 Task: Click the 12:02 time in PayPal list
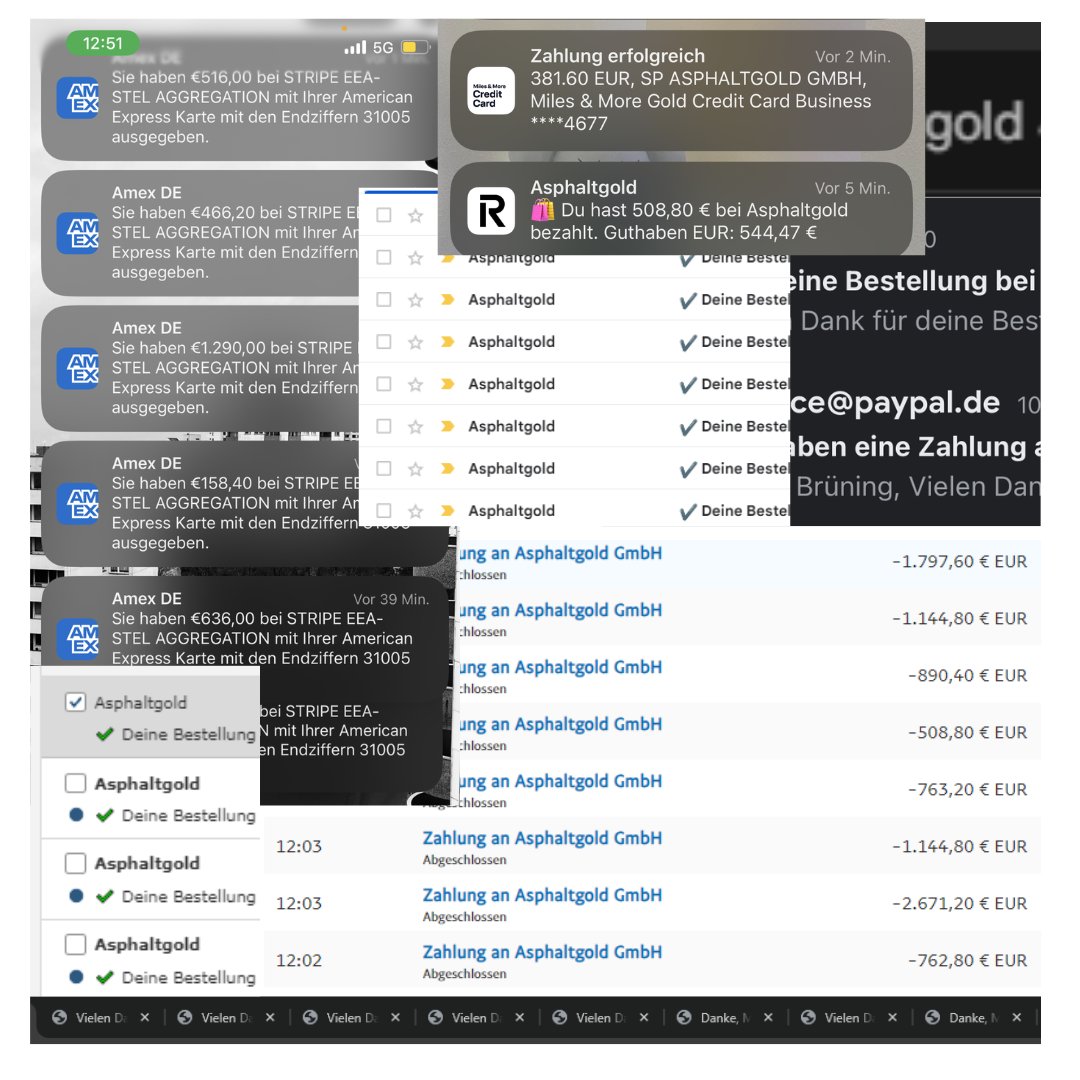point(299,960)
